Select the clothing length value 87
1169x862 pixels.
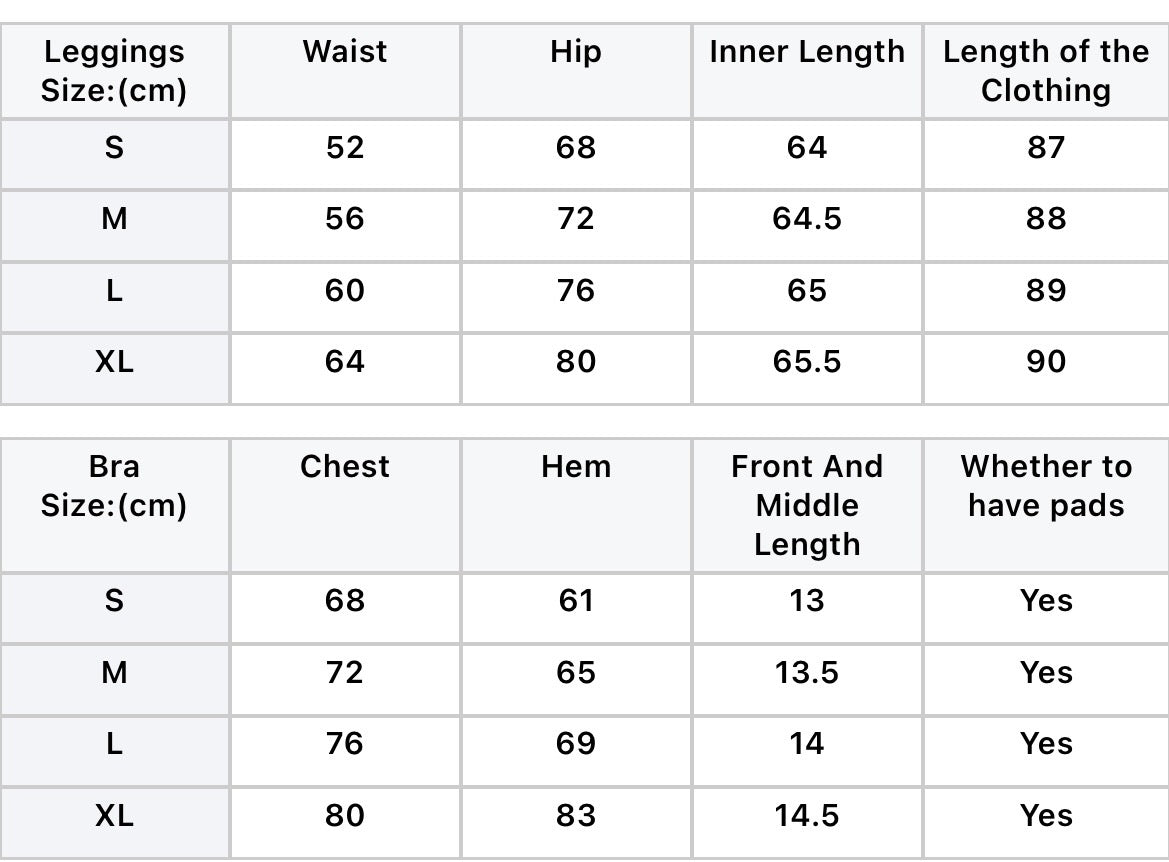pos(1046,148)
